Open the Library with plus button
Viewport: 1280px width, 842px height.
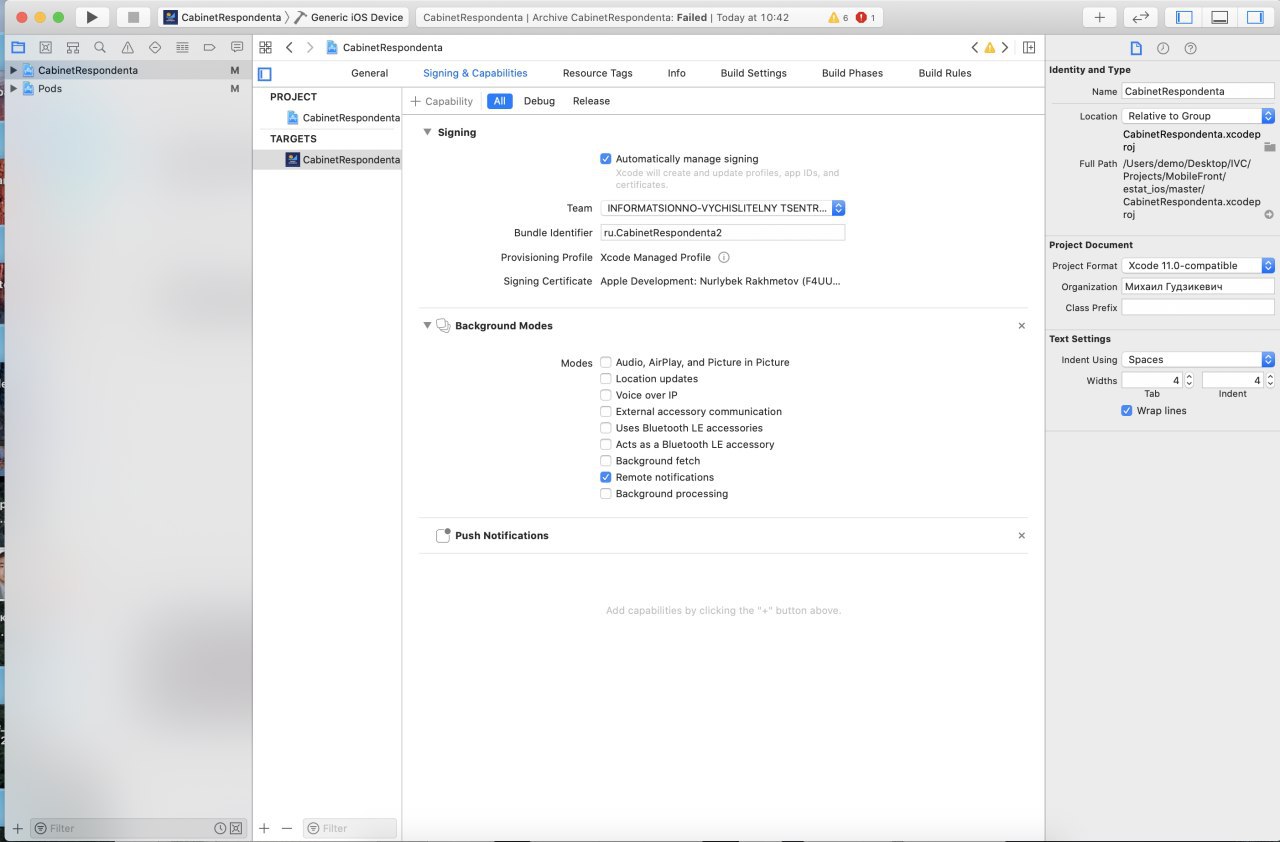click(x=1099, y=17)
